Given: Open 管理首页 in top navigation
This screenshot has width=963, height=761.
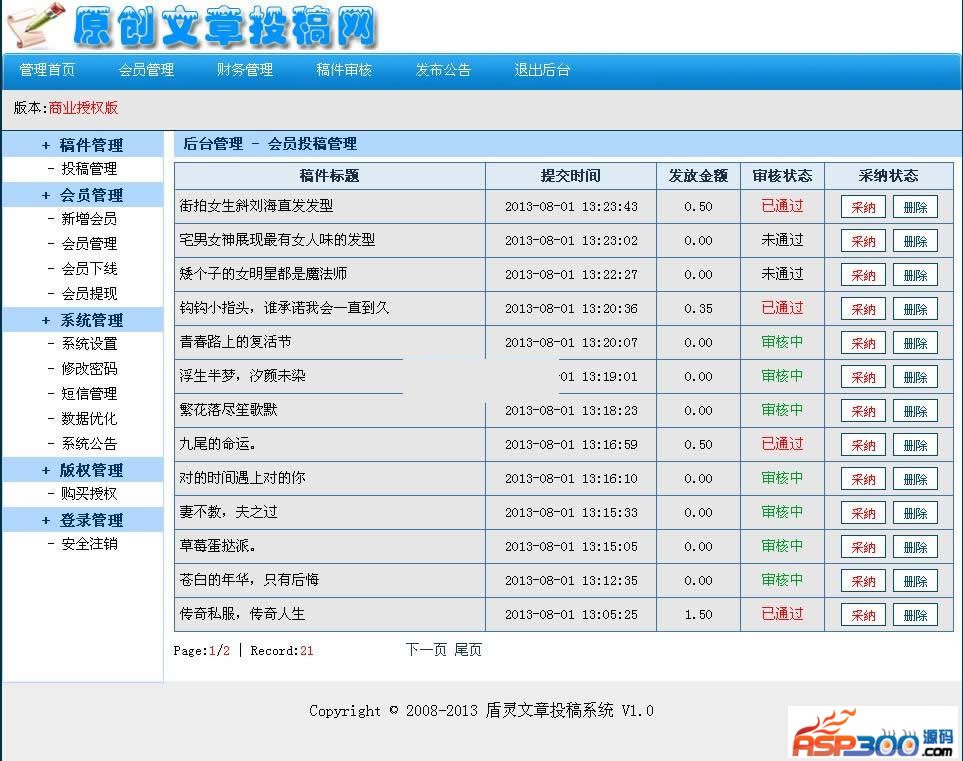Looking at the screenshot, I should click(x=47, y=70).
